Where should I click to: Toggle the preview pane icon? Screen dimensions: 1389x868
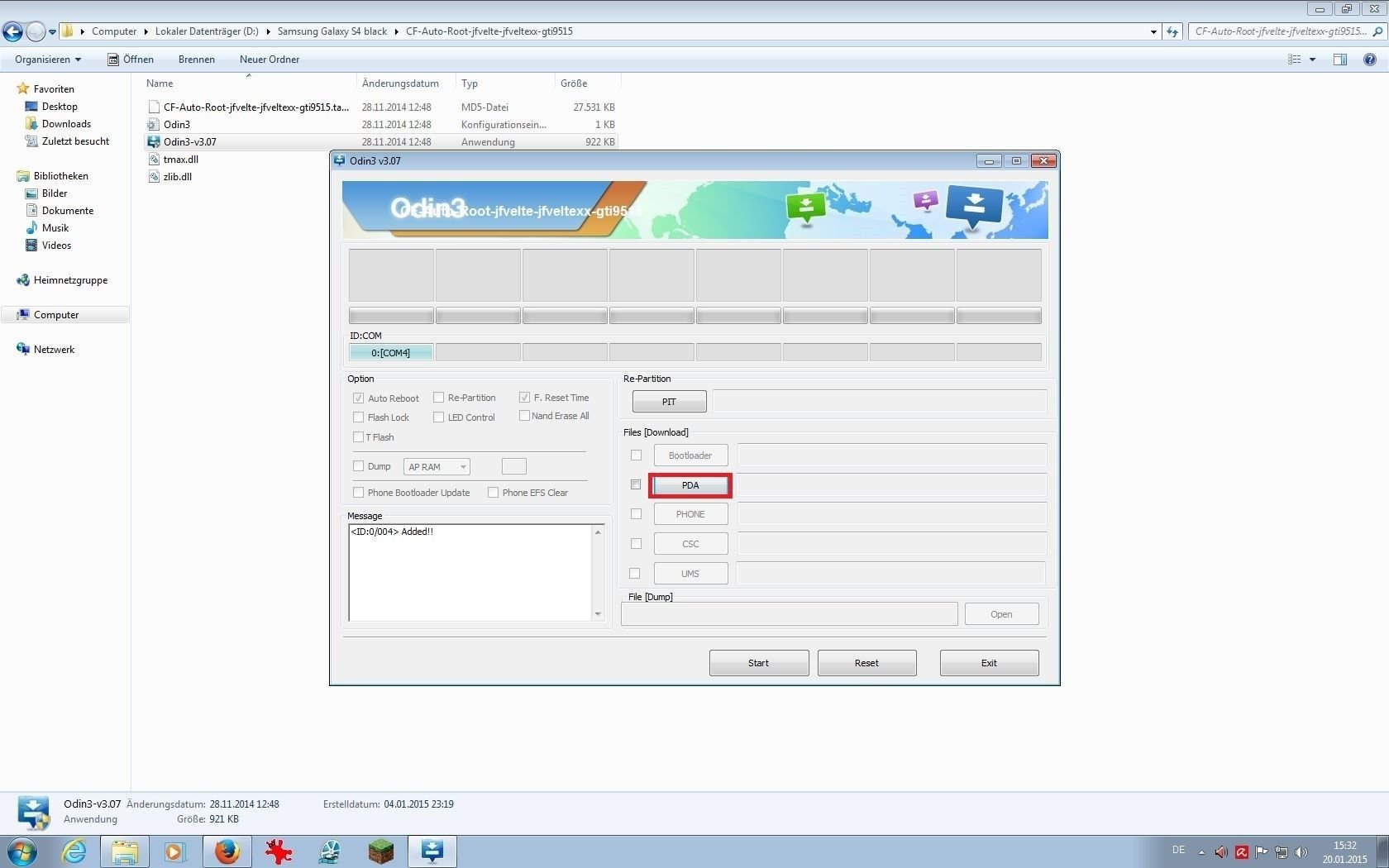(1340, 60)
